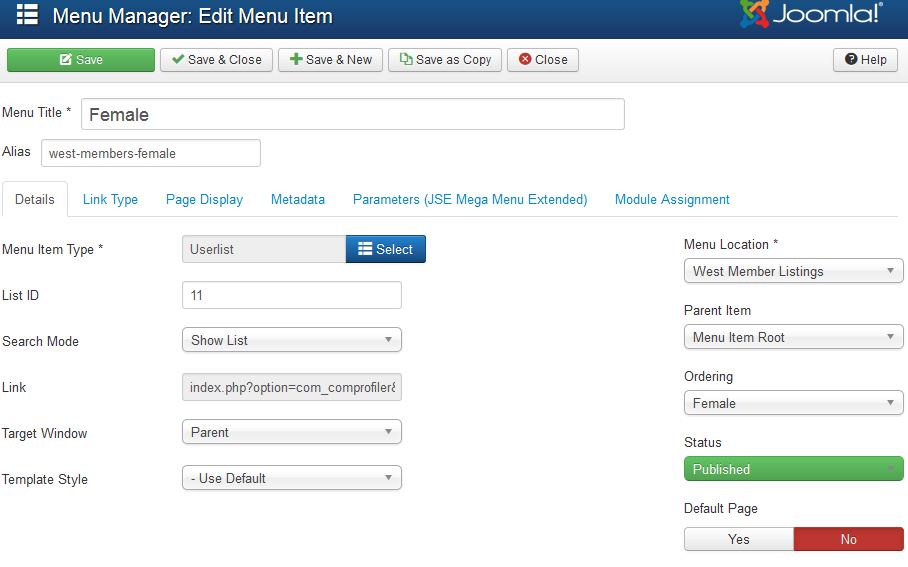
Task: Open the Menu Location West Member Listings dropdown
Action: [x=793, y=271]
